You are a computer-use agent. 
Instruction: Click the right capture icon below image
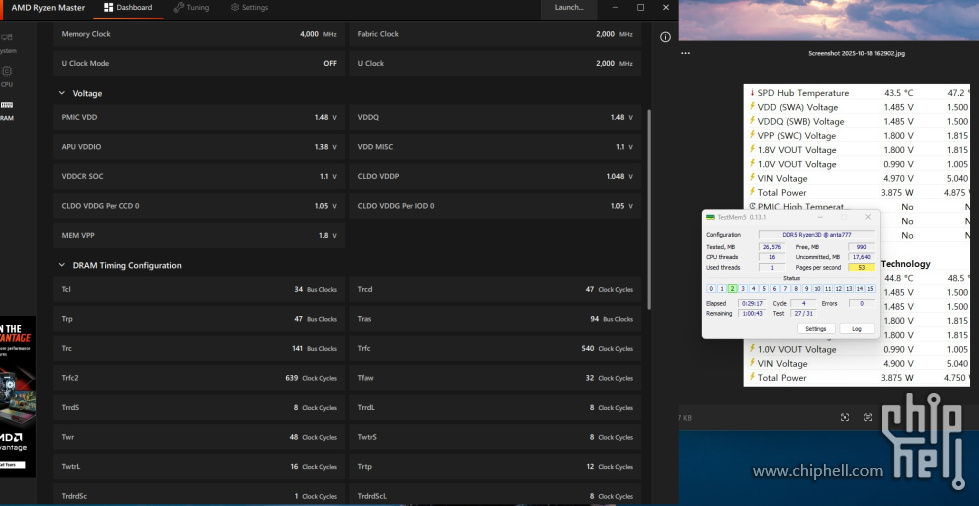[868, 417]
